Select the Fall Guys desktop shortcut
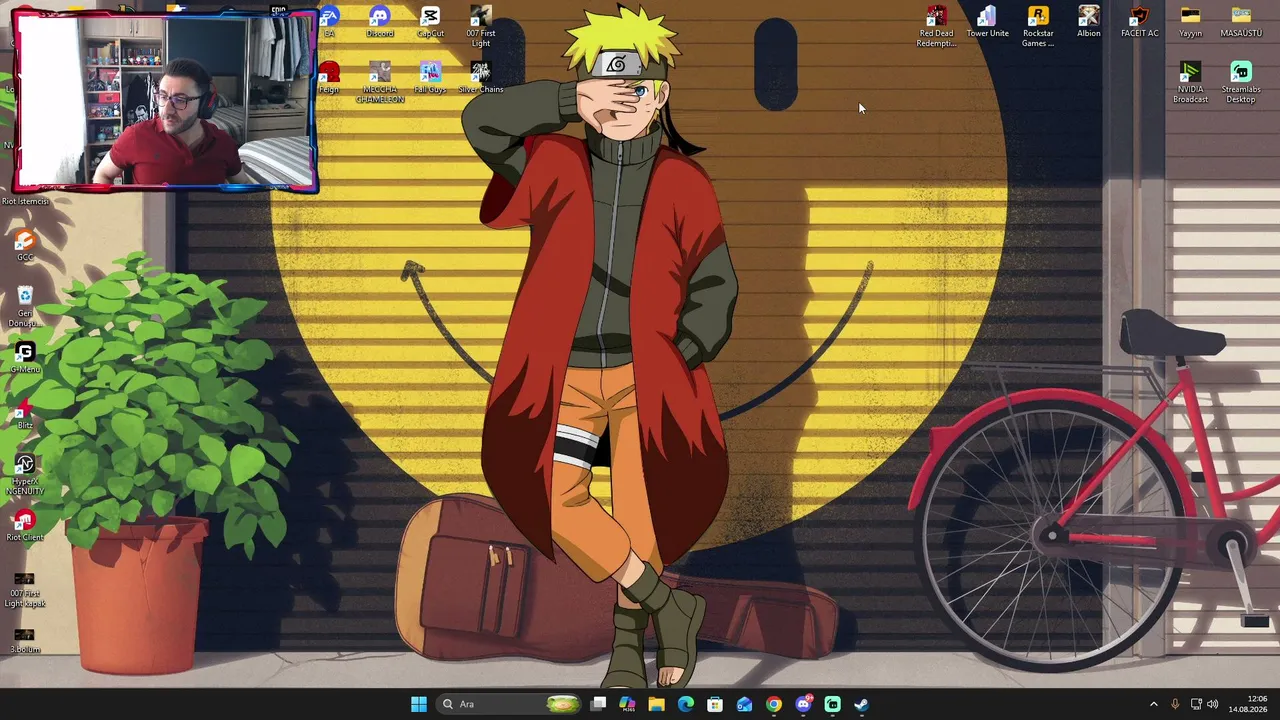 point(430,78)
